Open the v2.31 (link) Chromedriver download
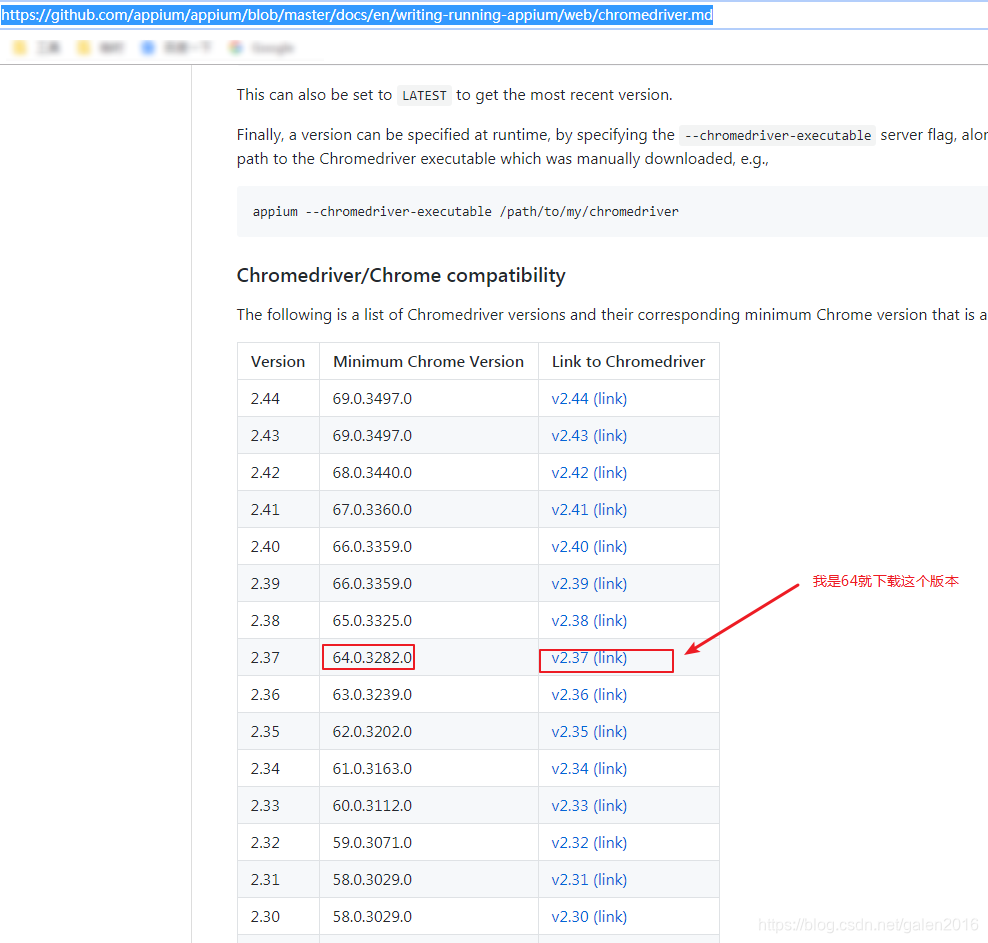The image size is (988, 943). [589, 880]
